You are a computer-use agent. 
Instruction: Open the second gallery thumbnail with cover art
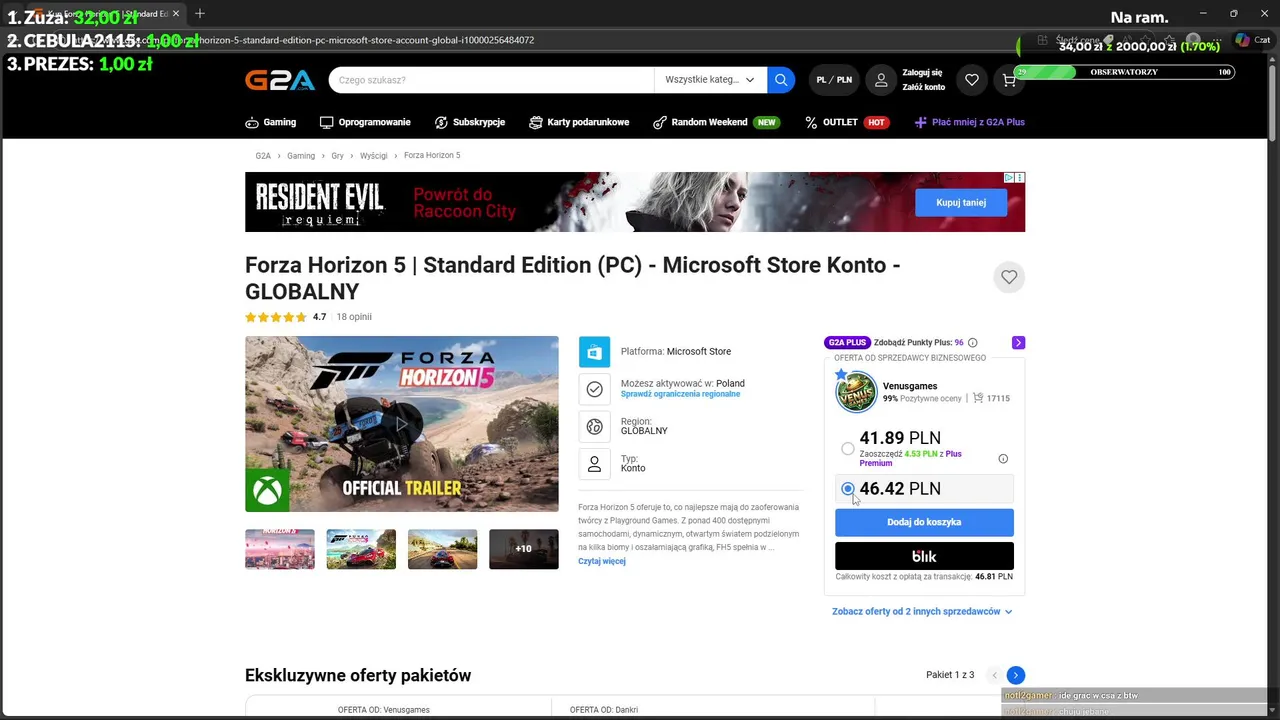coord(361,549)
